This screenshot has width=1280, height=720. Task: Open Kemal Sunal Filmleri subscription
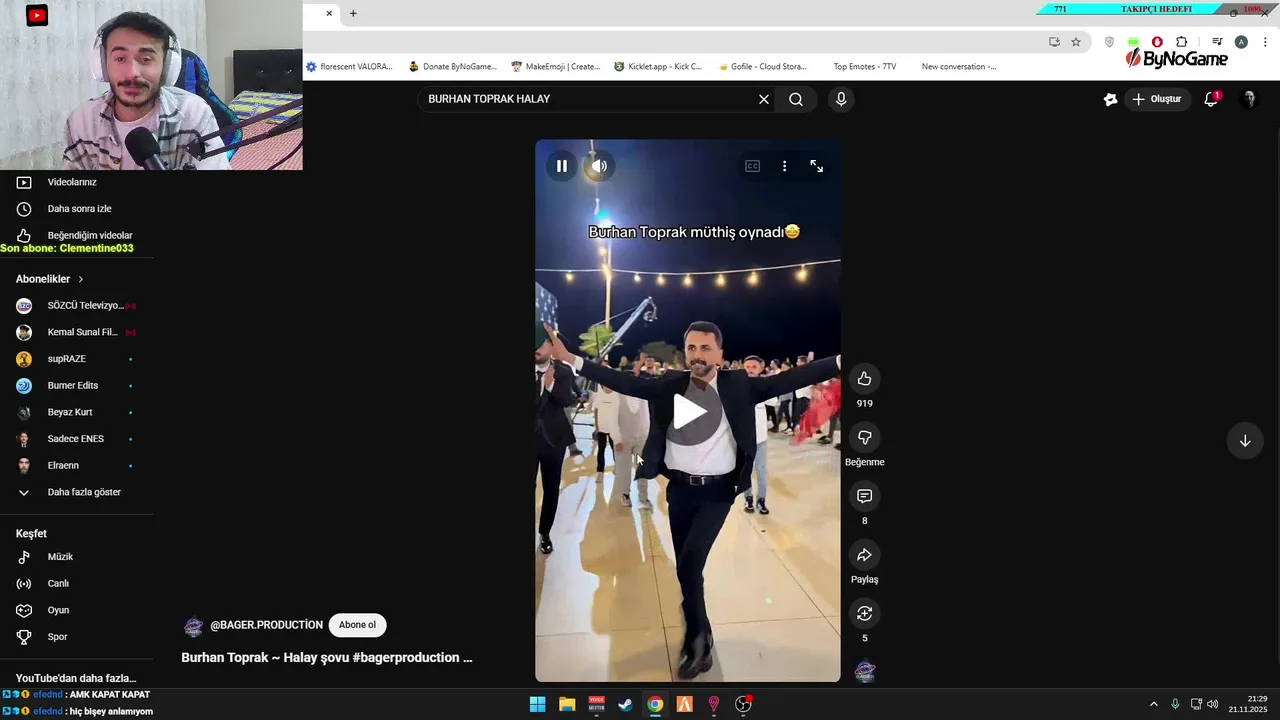[76, 332]
